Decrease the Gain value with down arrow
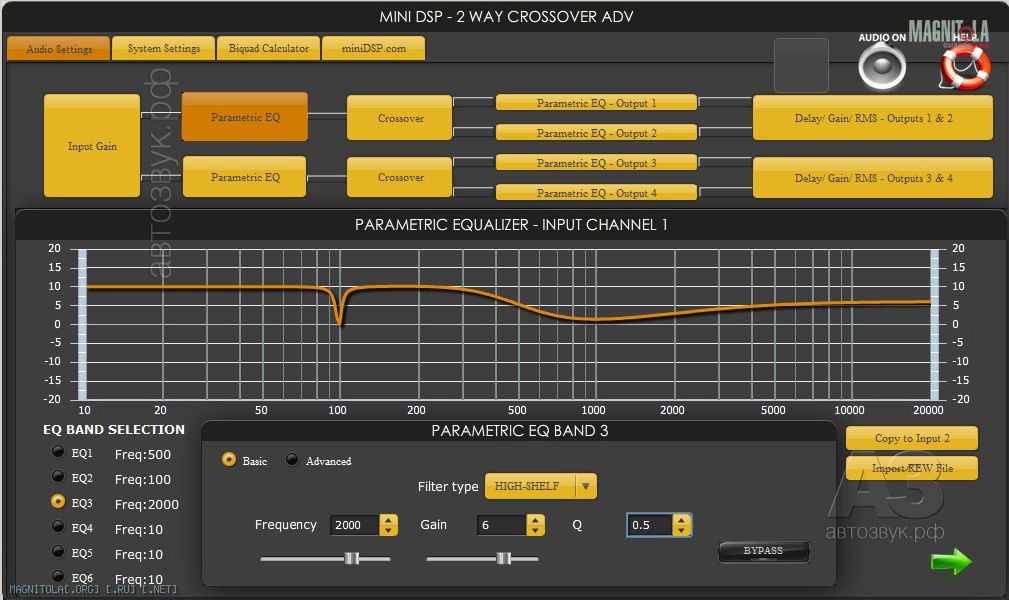Image resolution: width=1009 pixels, height=600 pixels. point(535,530)
